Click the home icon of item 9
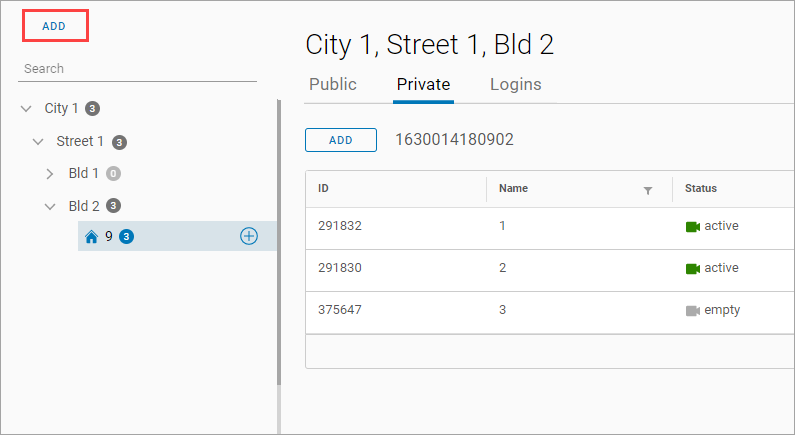Screen dimensions: 795x435 point(92,237)
